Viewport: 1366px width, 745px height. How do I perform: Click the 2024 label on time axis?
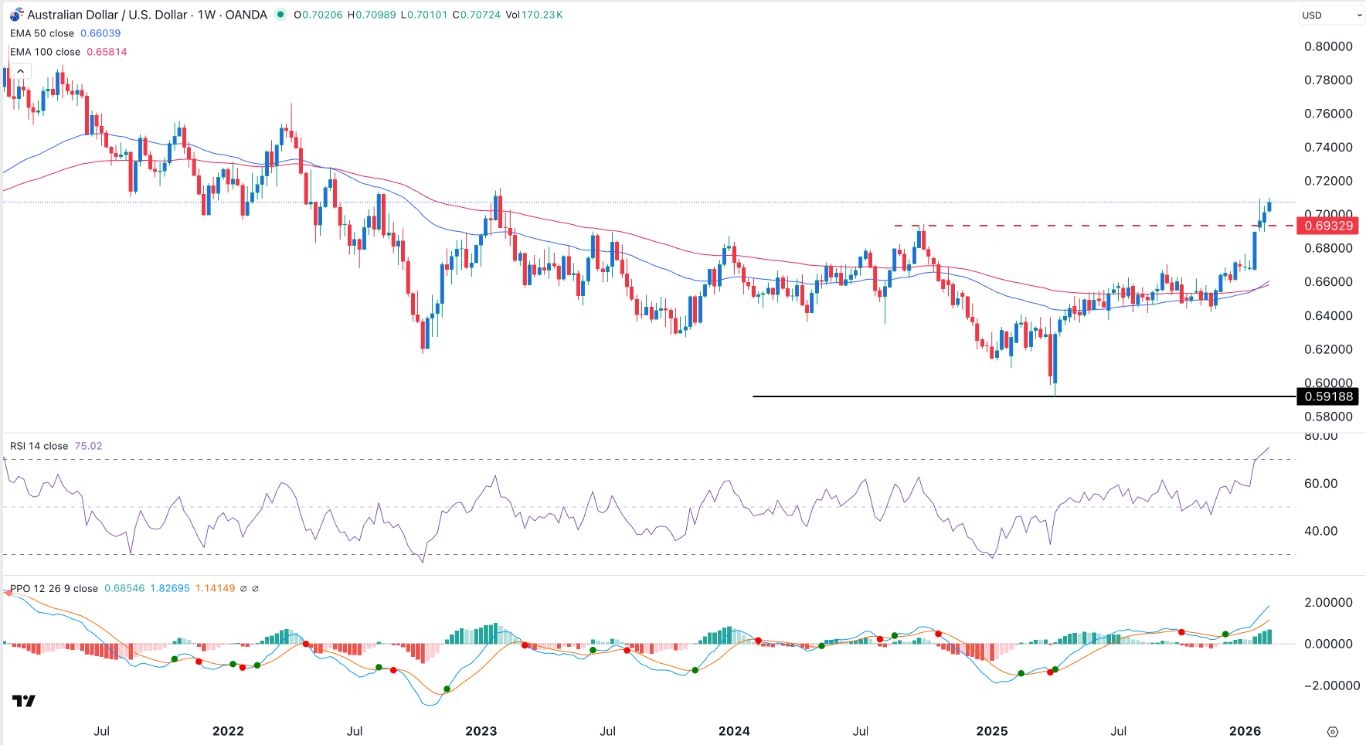click(735, 732)
